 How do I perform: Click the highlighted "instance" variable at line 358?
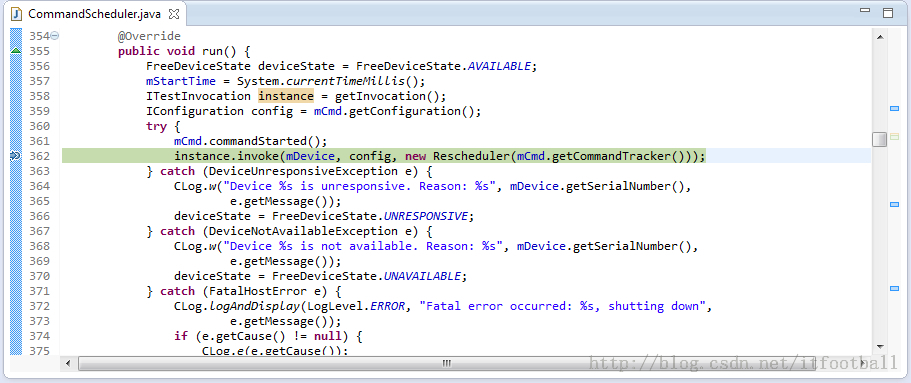click(286, 96)
